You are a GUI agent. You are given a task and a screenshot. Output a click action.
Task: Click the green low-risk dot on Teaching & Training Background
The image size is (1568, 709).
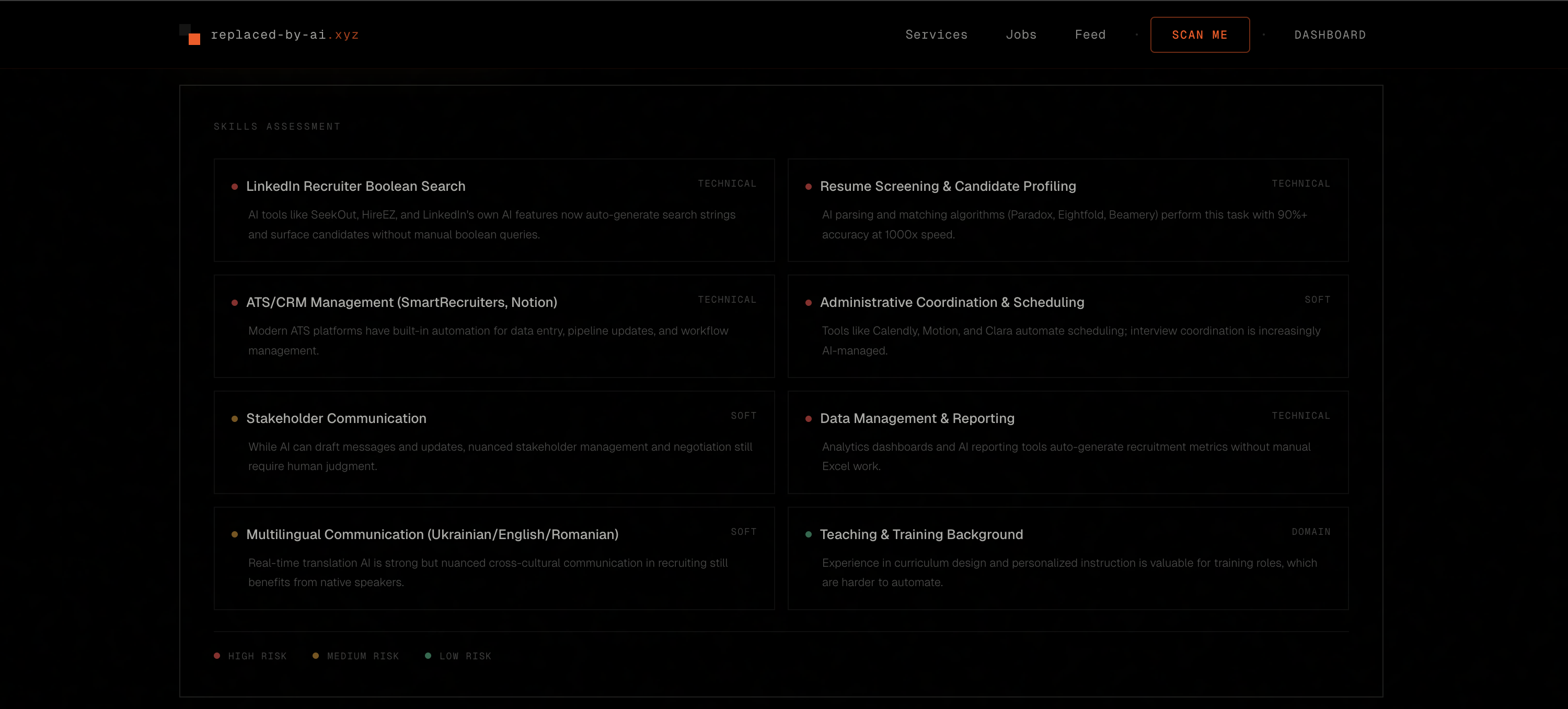point(809,535)
